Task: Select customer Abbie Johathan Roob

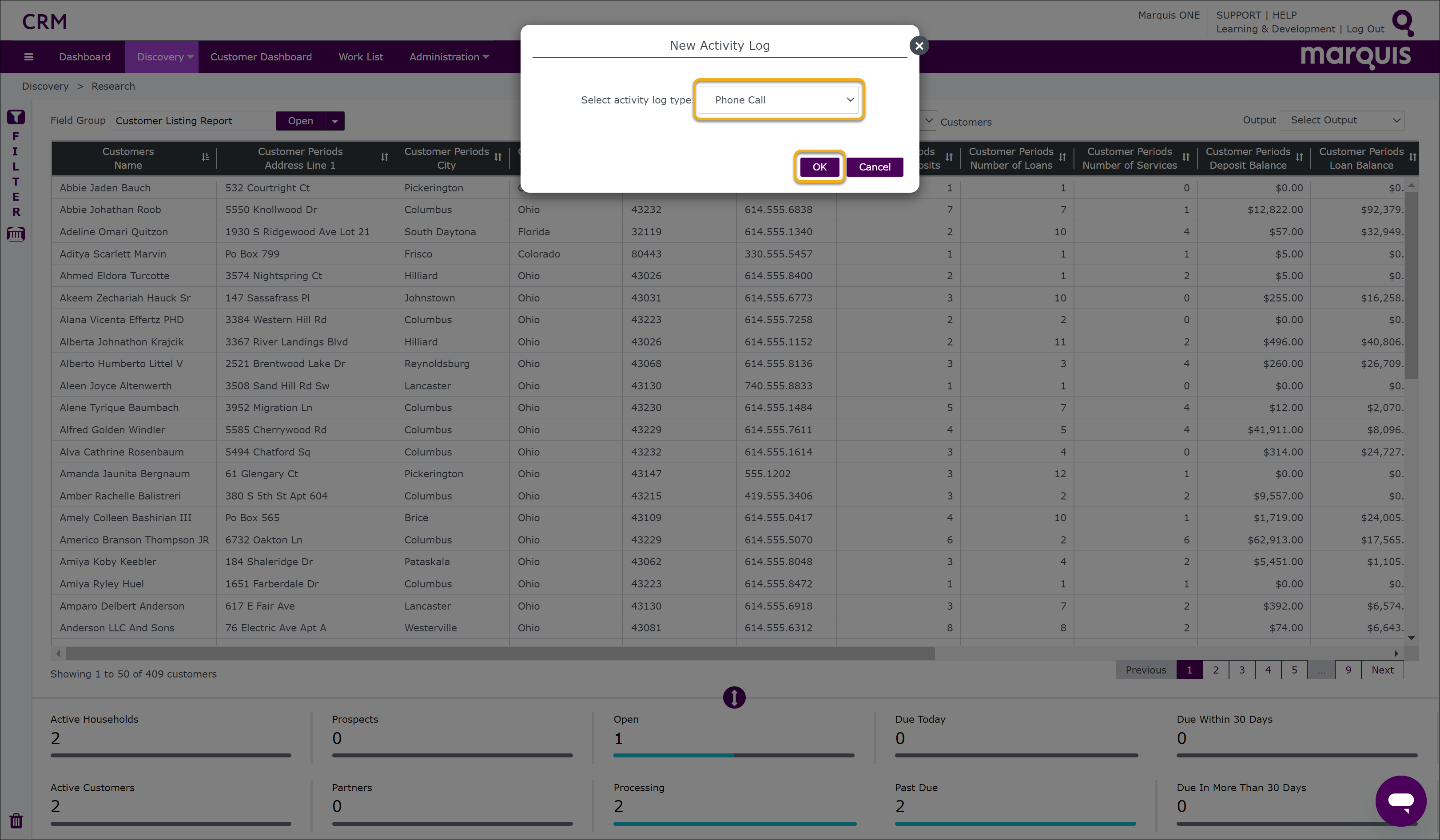Action: (110, 210)
